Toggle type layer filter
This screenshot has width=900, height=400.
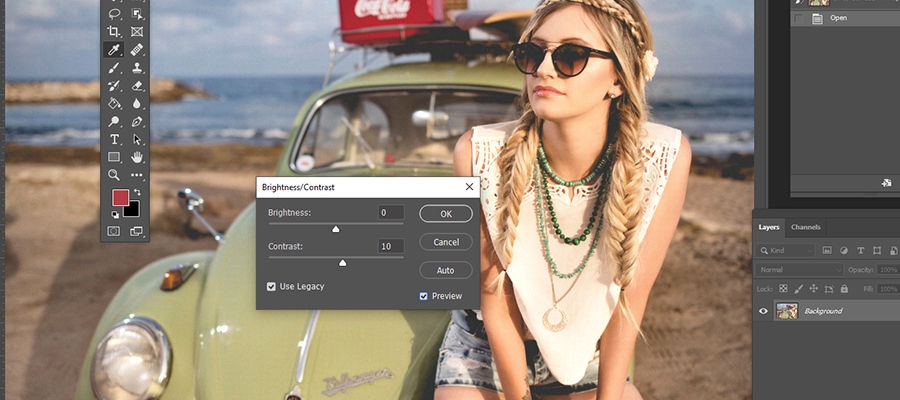click(x=860, y=250)
